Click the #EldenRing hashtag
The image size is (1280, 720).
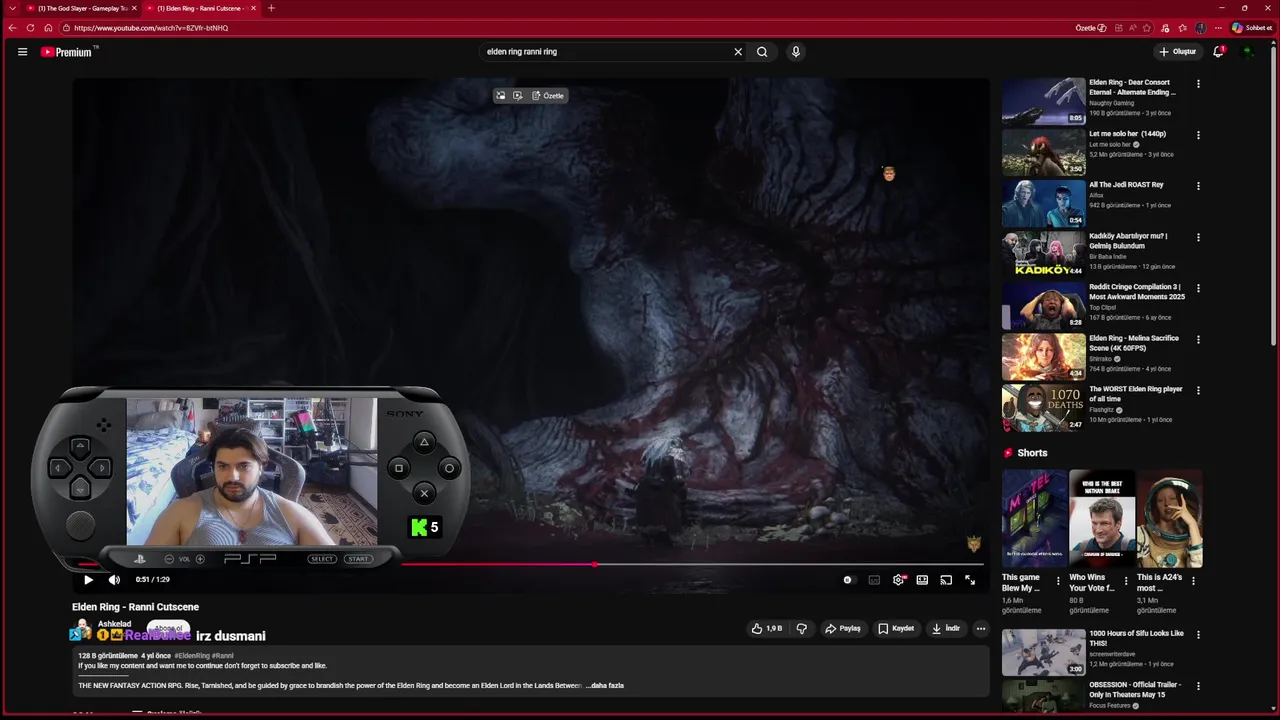tap(192, 656)
